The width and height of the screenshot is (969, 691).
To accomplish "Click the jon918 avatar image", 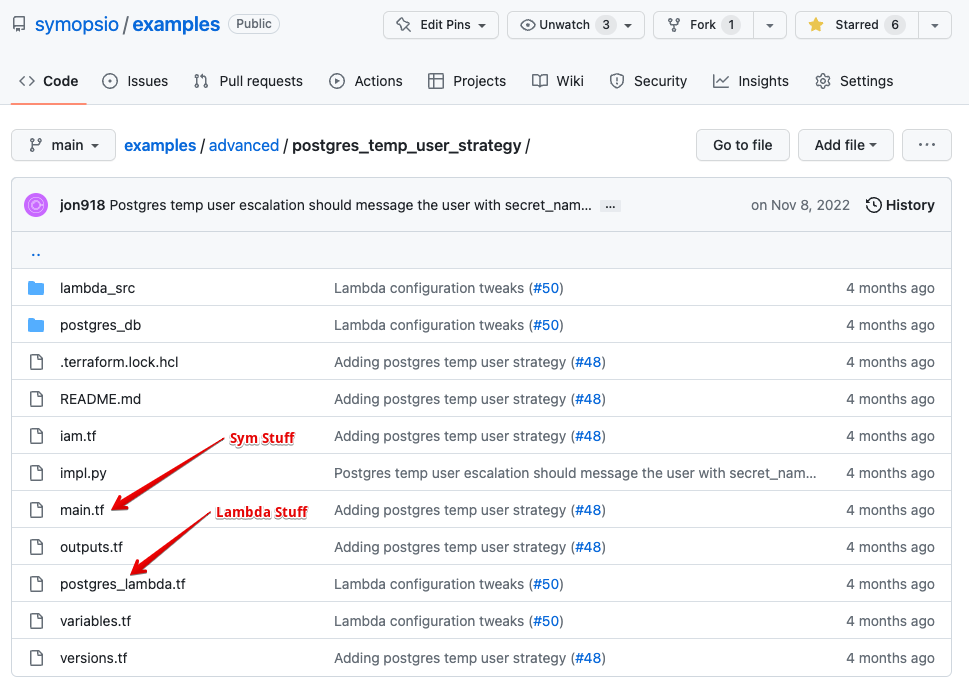I will point(36,205).
